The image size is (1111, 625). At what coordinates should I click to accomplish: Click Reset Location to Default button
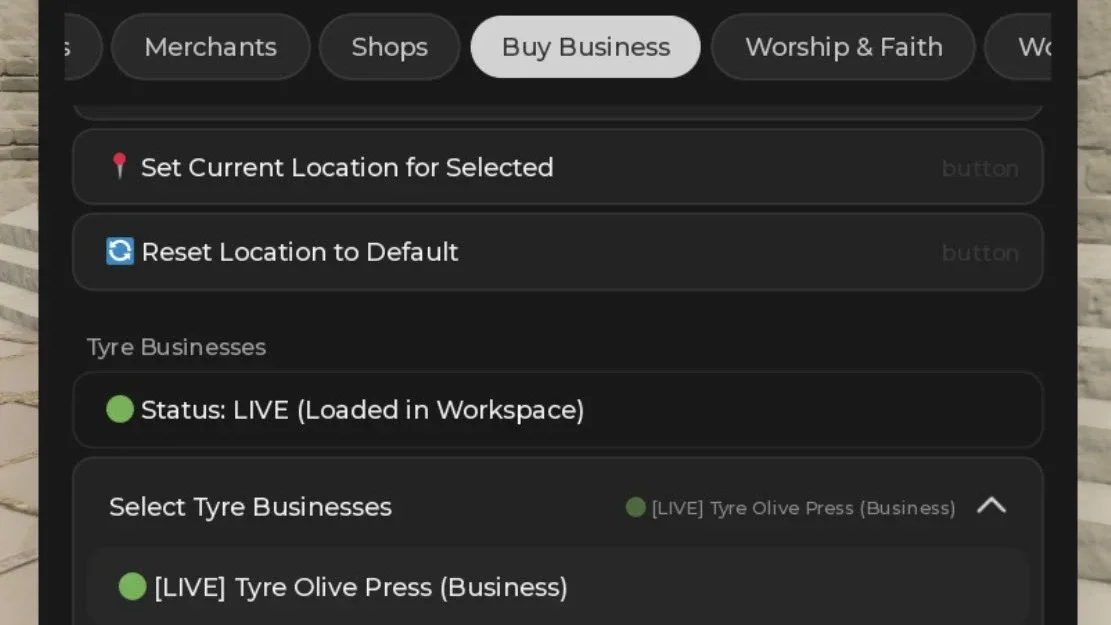click(x=558, y=252)
